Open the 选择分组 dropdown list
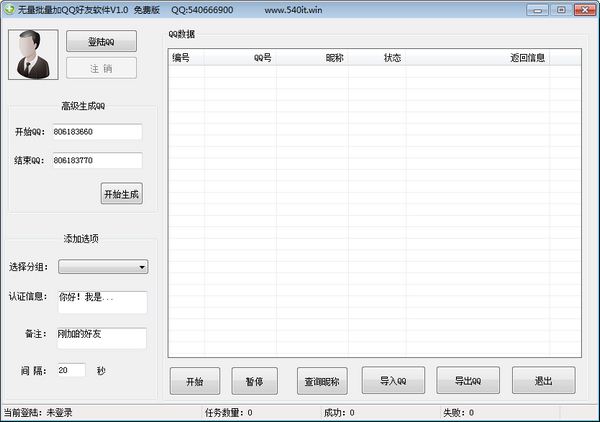The width and height of the screenshot is (600, 422). (x=103, y=267)
